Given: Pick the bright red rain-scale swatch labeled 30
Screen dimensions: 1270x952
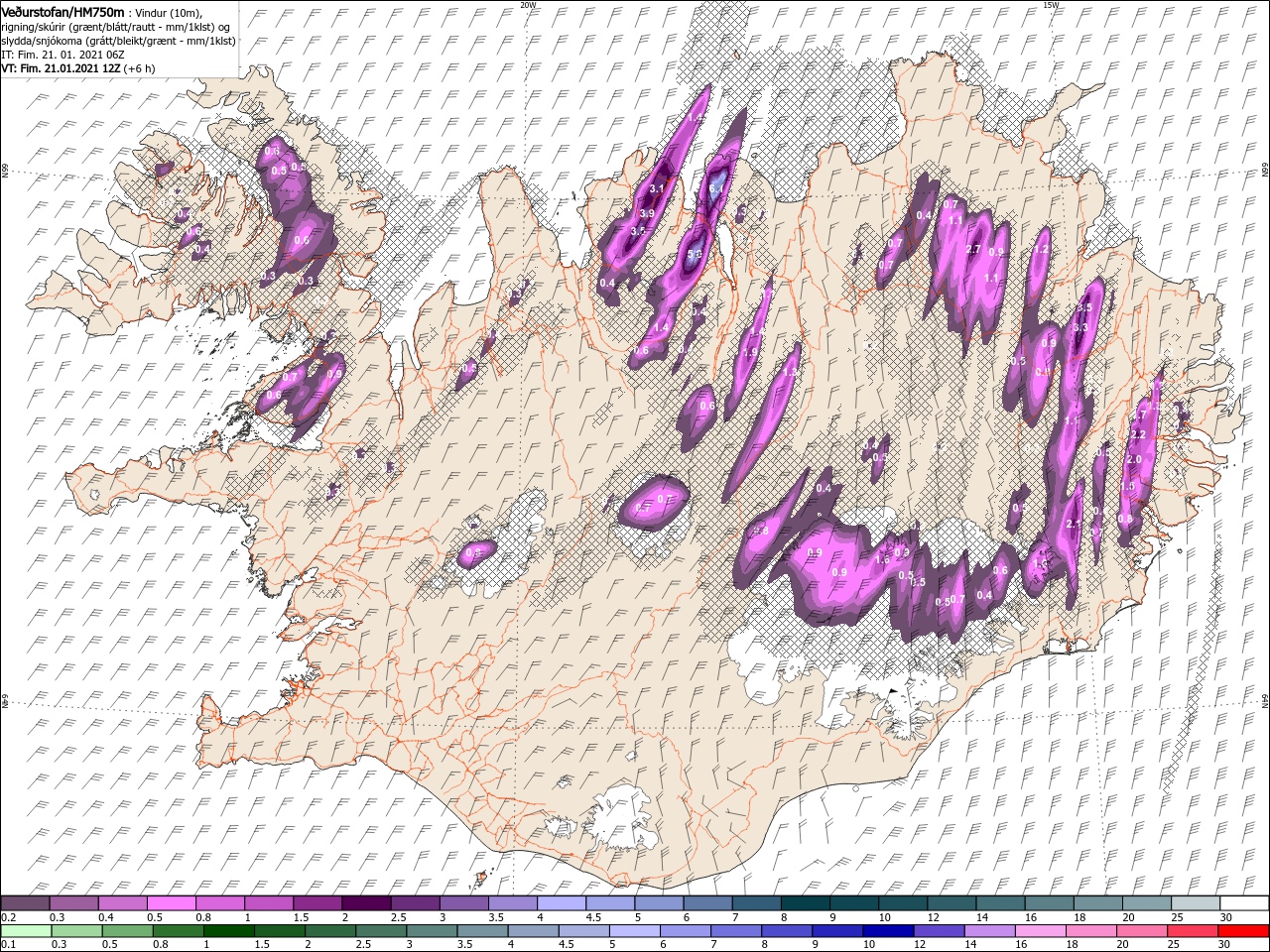Looking at the screenshot, I should click(x=1242, y=931).
